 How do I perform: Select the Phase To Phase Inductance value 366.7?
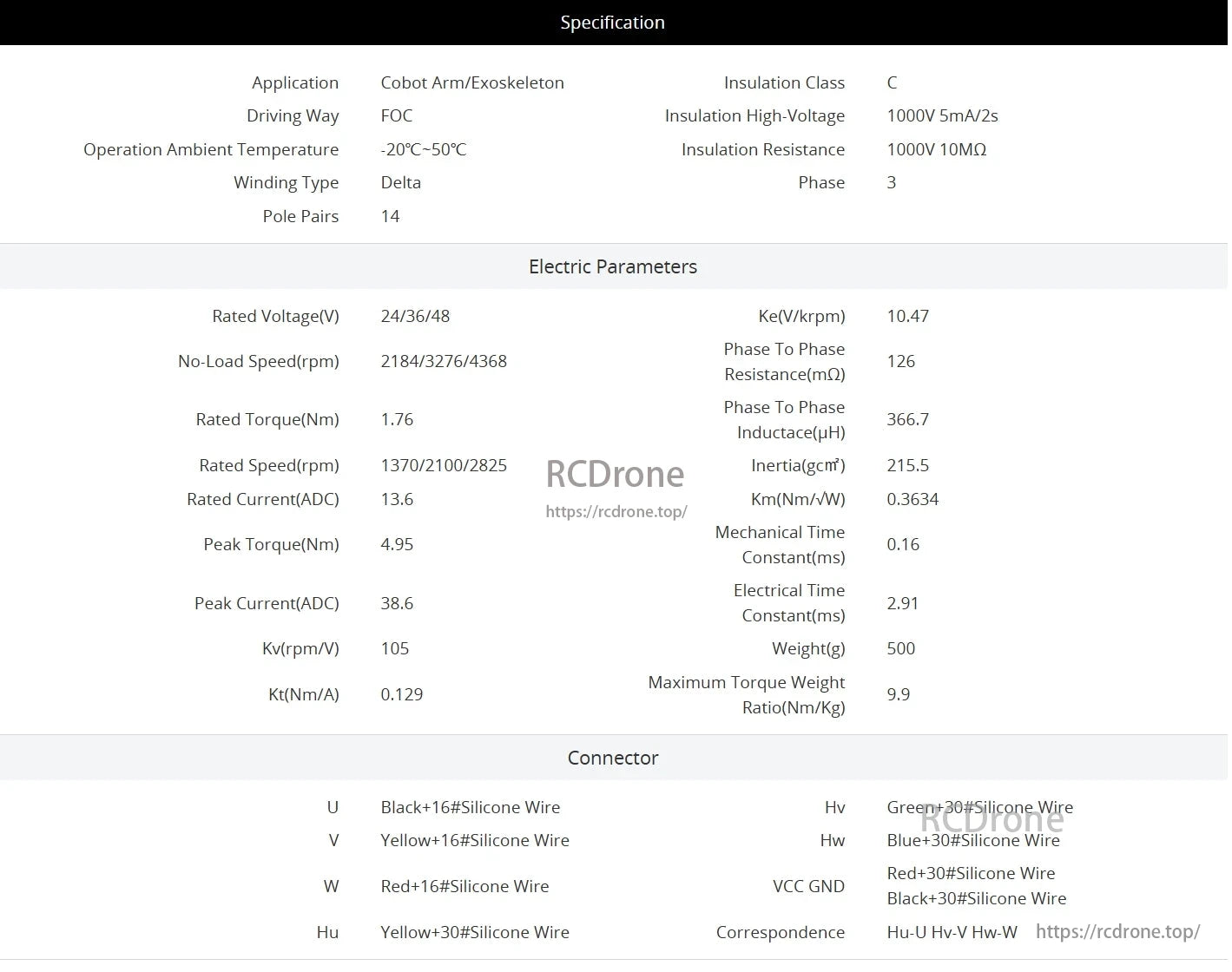907,419
